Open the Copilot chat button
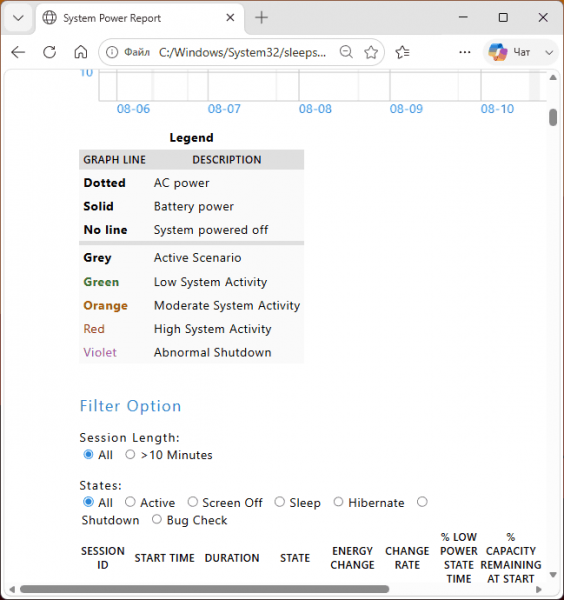 click(x=510, y=52)
